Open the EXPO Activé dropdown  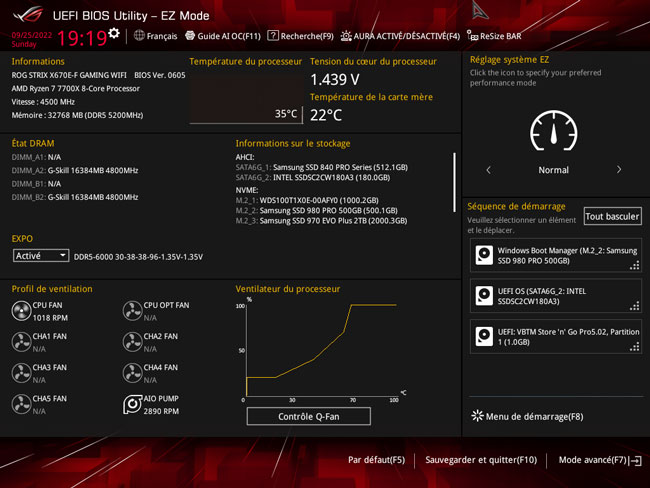41,256
